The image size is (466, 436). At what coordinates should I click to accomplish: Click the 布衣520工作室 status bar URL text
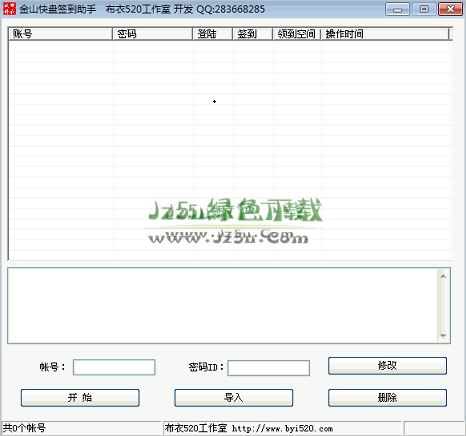pos(249,428)
